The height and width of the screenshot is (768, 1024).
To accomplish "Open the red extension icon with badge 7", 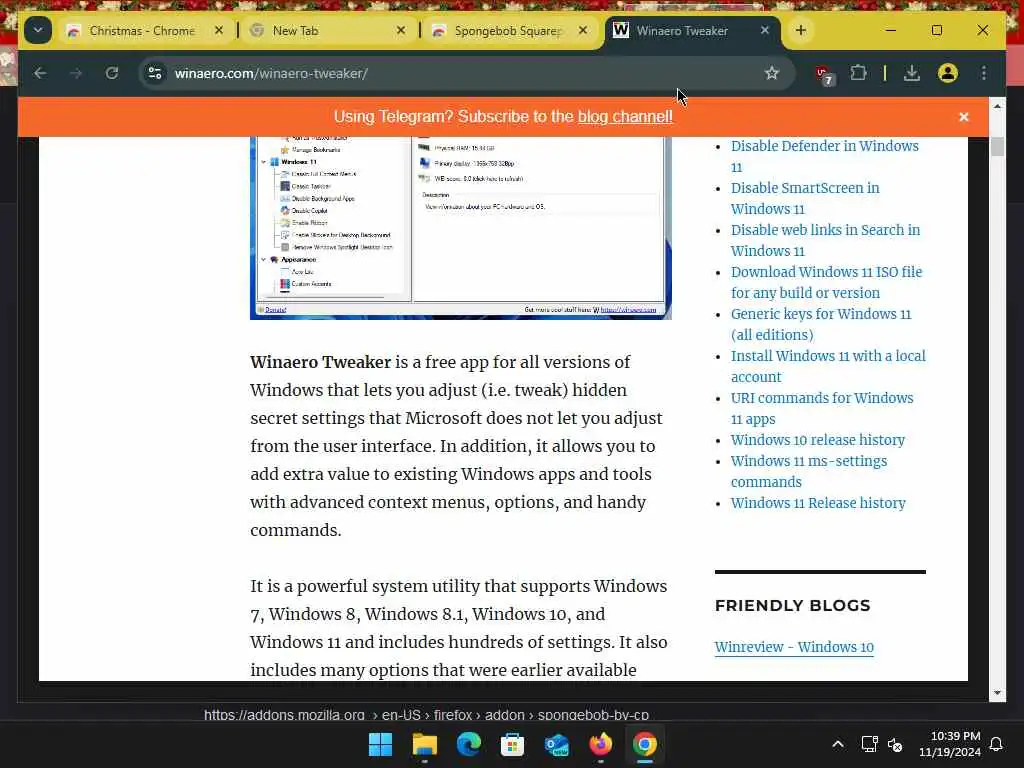I will tap(825, 74).
